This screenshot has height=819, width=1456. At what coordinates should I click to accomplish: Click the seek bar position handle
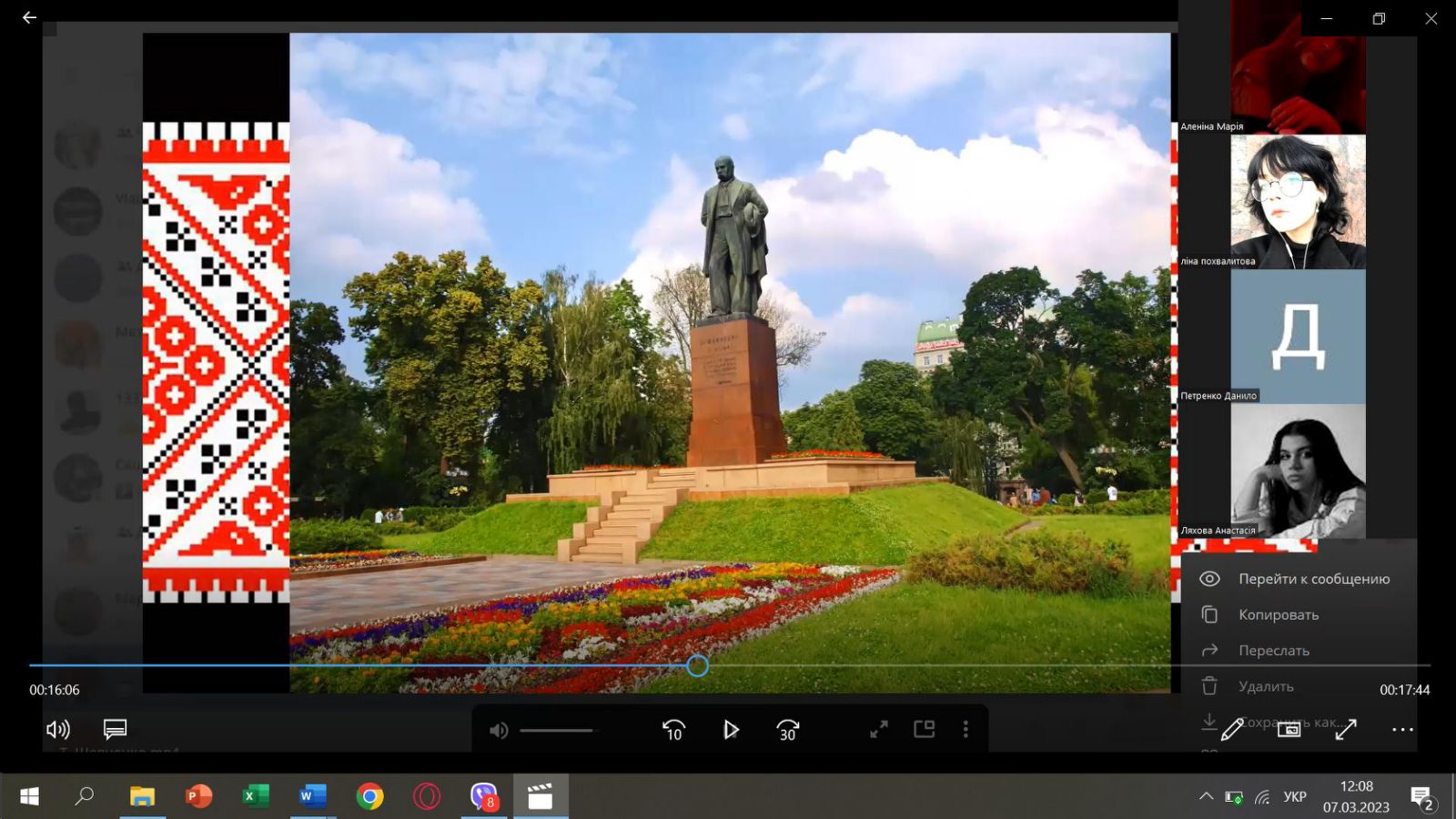point(697,666)
